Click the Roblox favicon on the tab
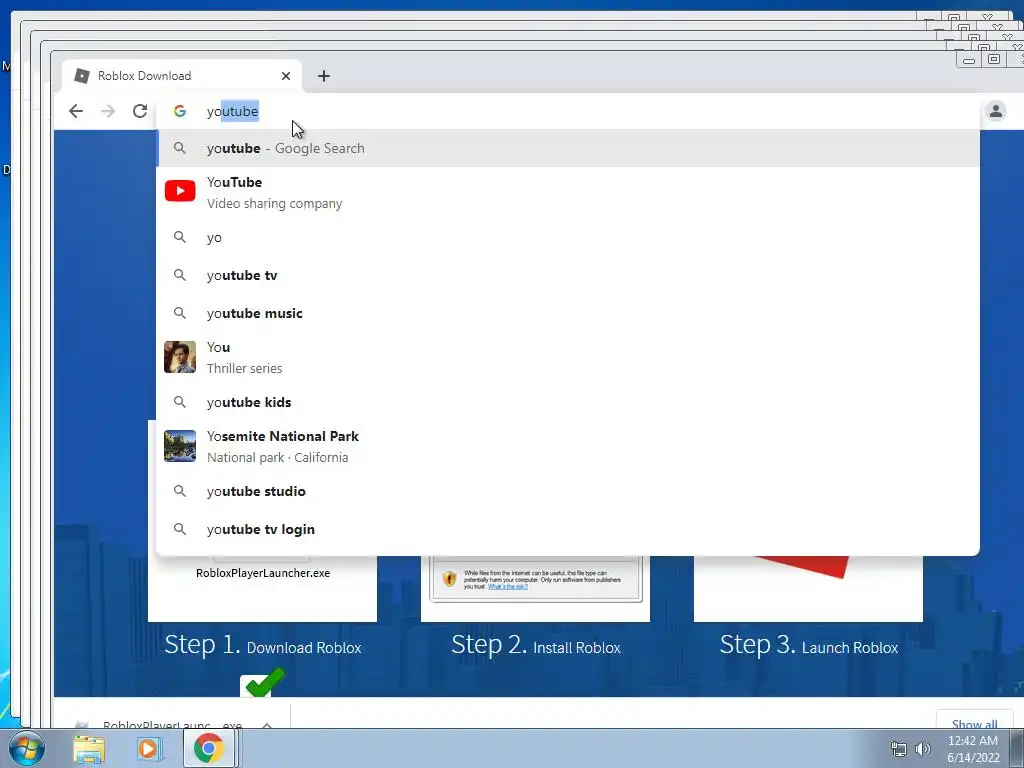This screenshot has width=1024, height=768. point(82,76)
